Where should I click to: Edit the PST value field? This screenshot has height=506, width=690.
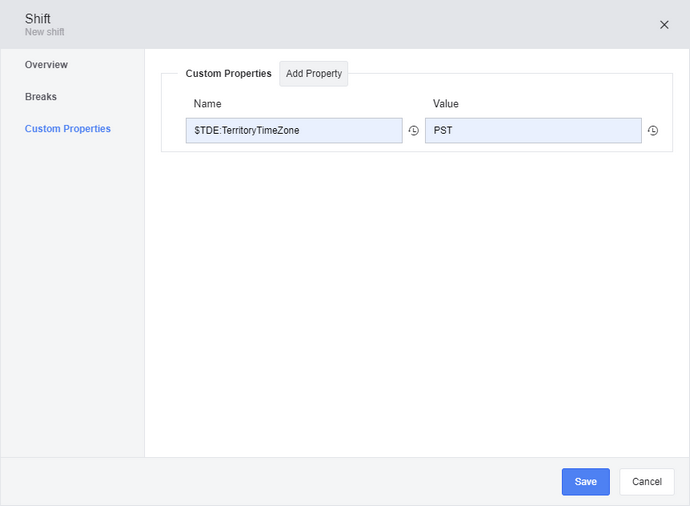tap(533, 131)
